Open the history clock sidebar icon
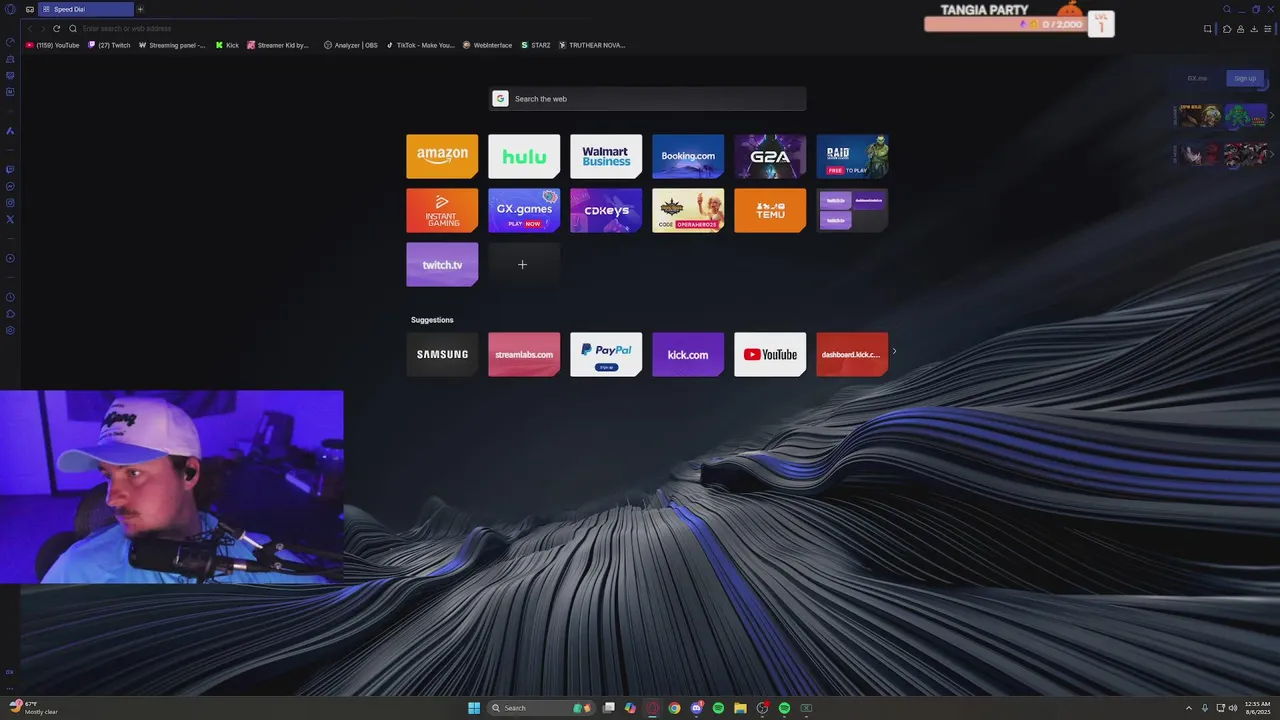 tap(10, 297)
